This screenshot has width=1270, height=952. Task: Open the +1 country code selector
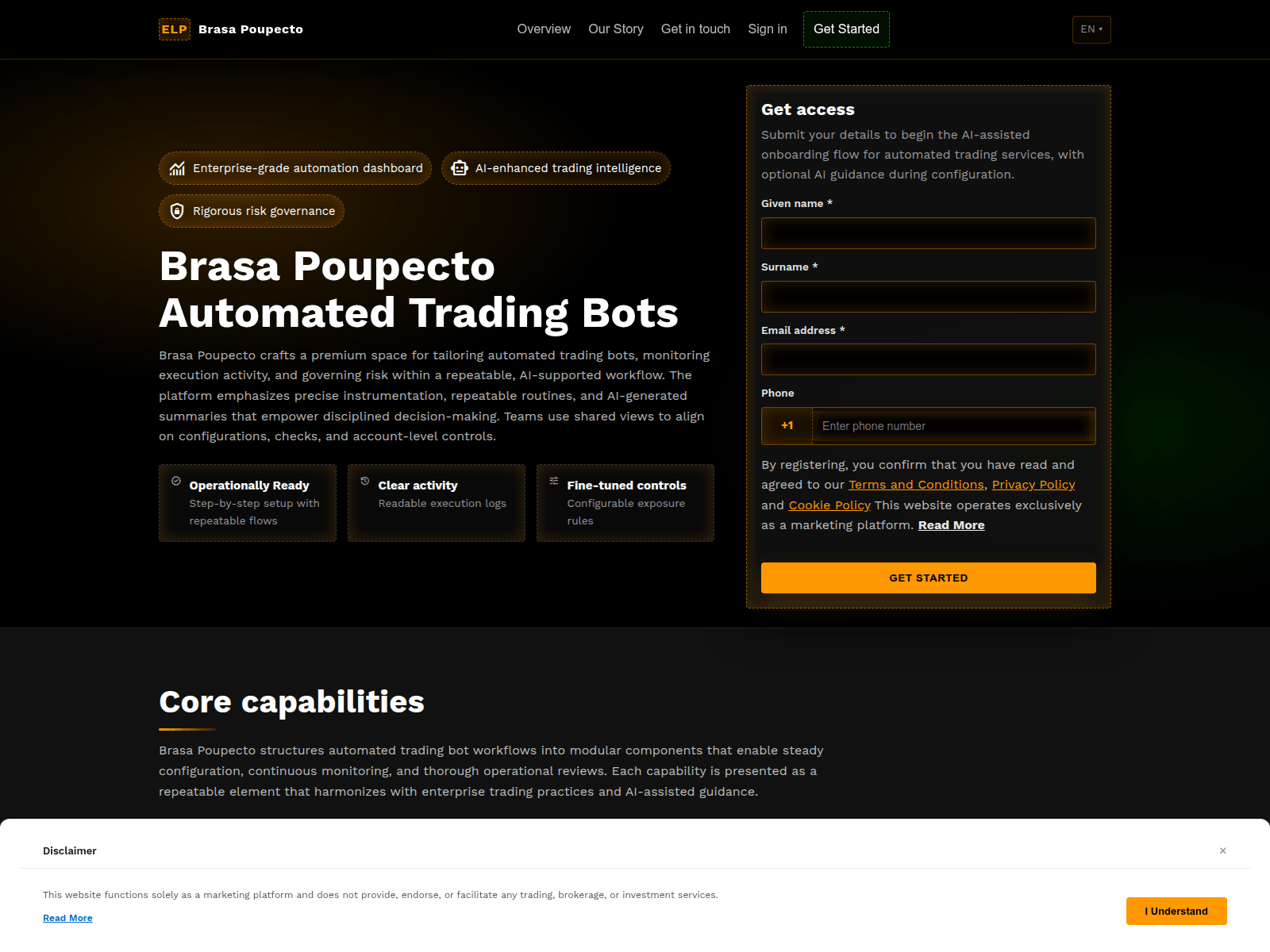tap(787, 426)
